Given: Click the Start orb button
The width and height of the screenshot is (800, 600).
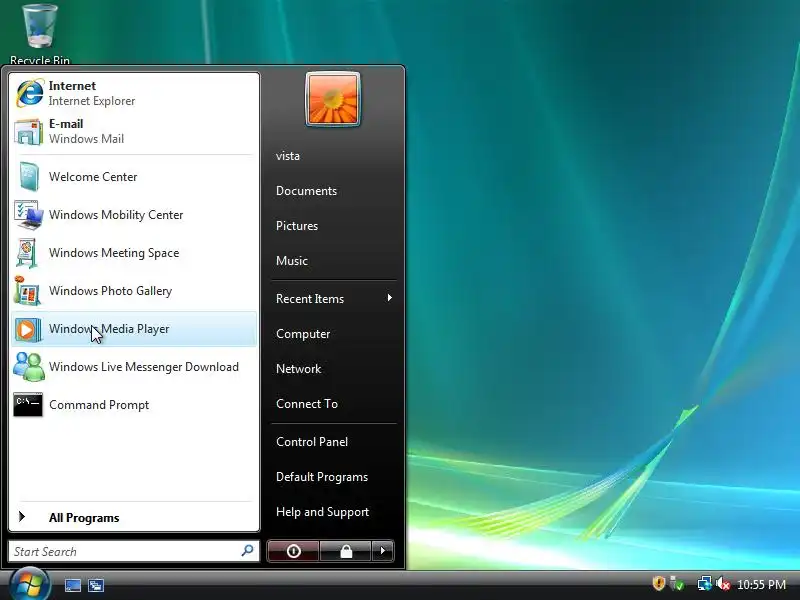Looking at the screenshot, I should 29,584.
